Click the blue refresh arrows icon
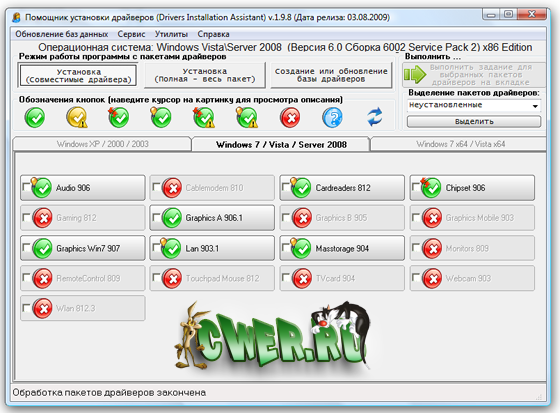The height and width of the screenshot is (413, 560). pyautogui.click(x=375, y=117)
